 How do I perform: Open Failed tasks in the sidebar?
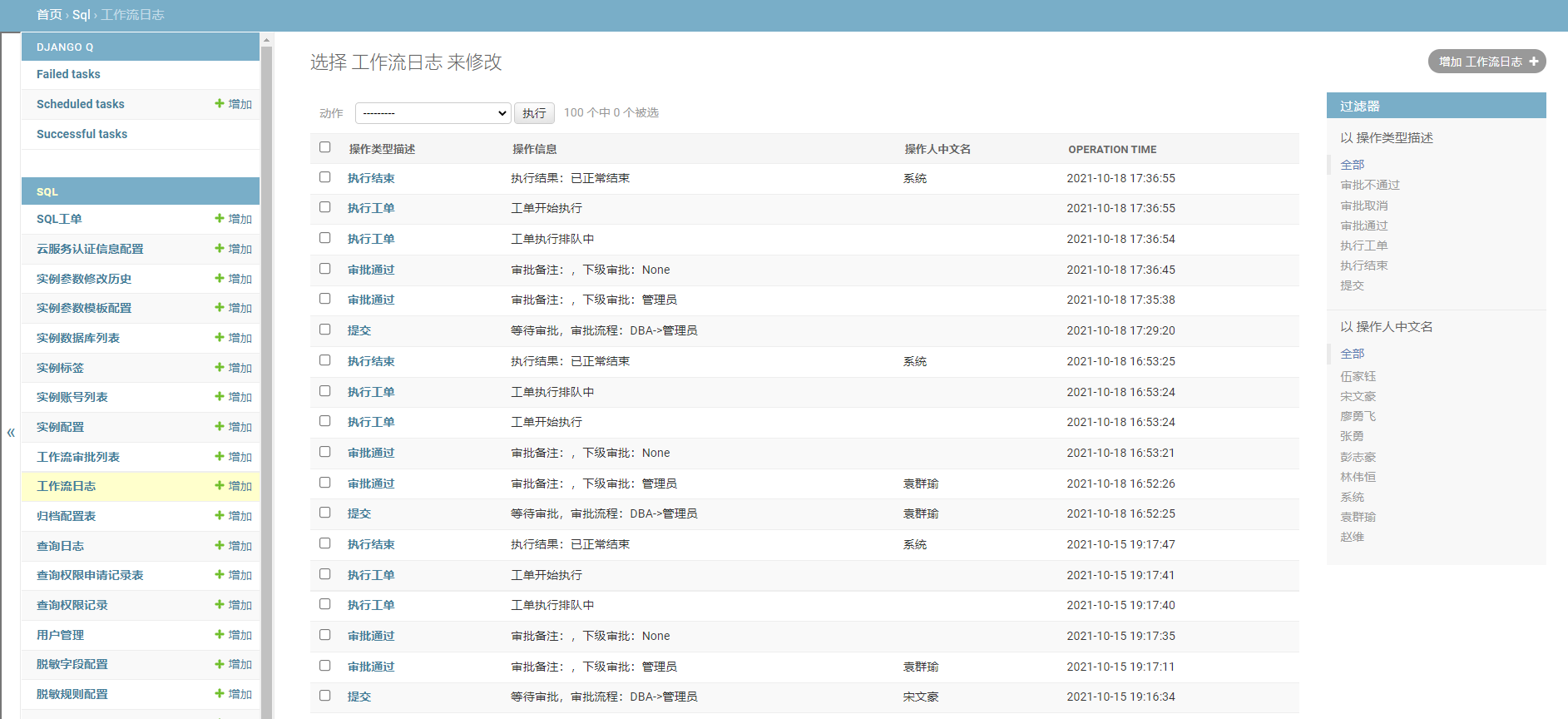pyautogui.click(x=68, y=74)
